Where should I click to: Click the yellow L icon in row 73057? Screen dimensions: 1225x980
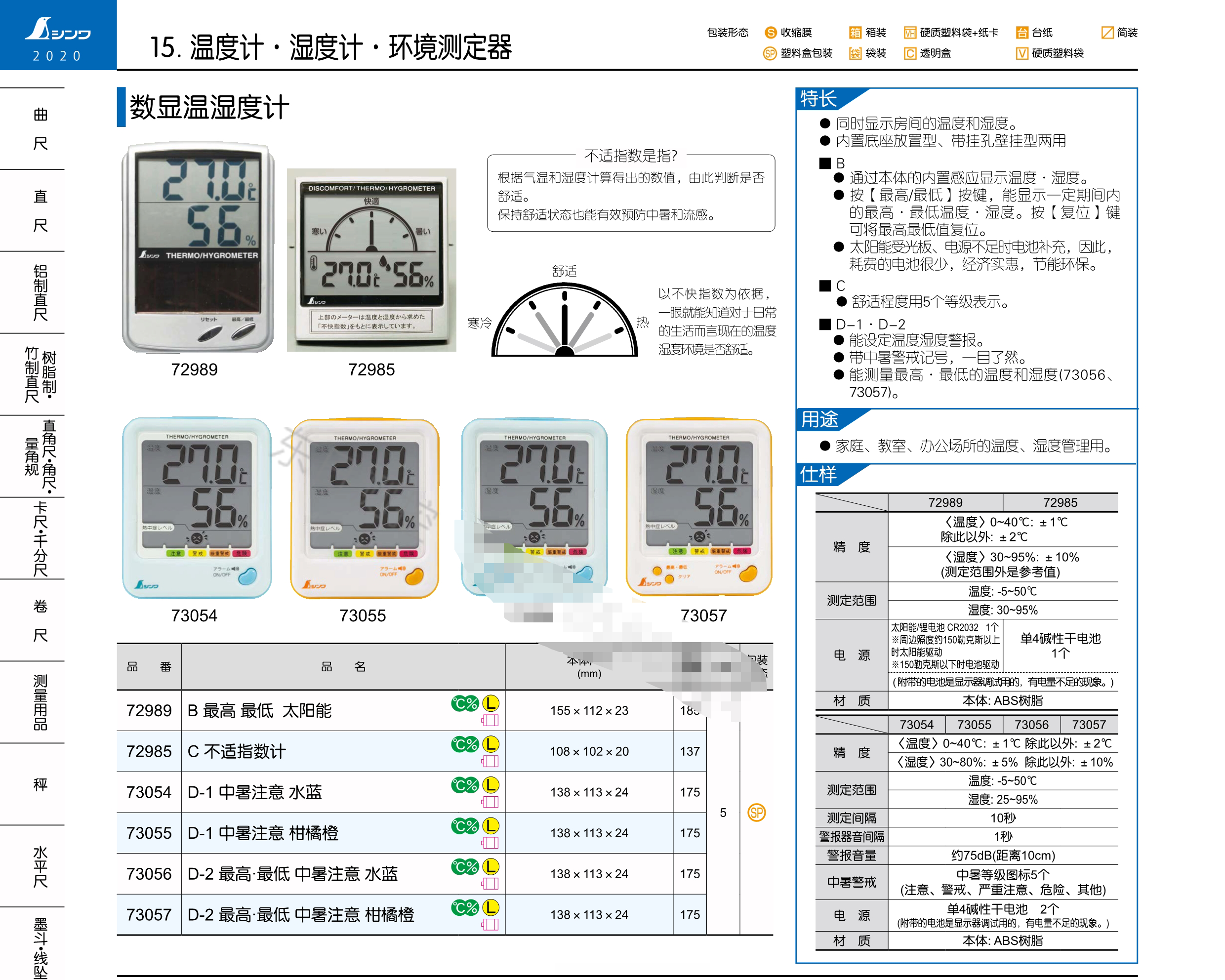(x=490, y=907)
